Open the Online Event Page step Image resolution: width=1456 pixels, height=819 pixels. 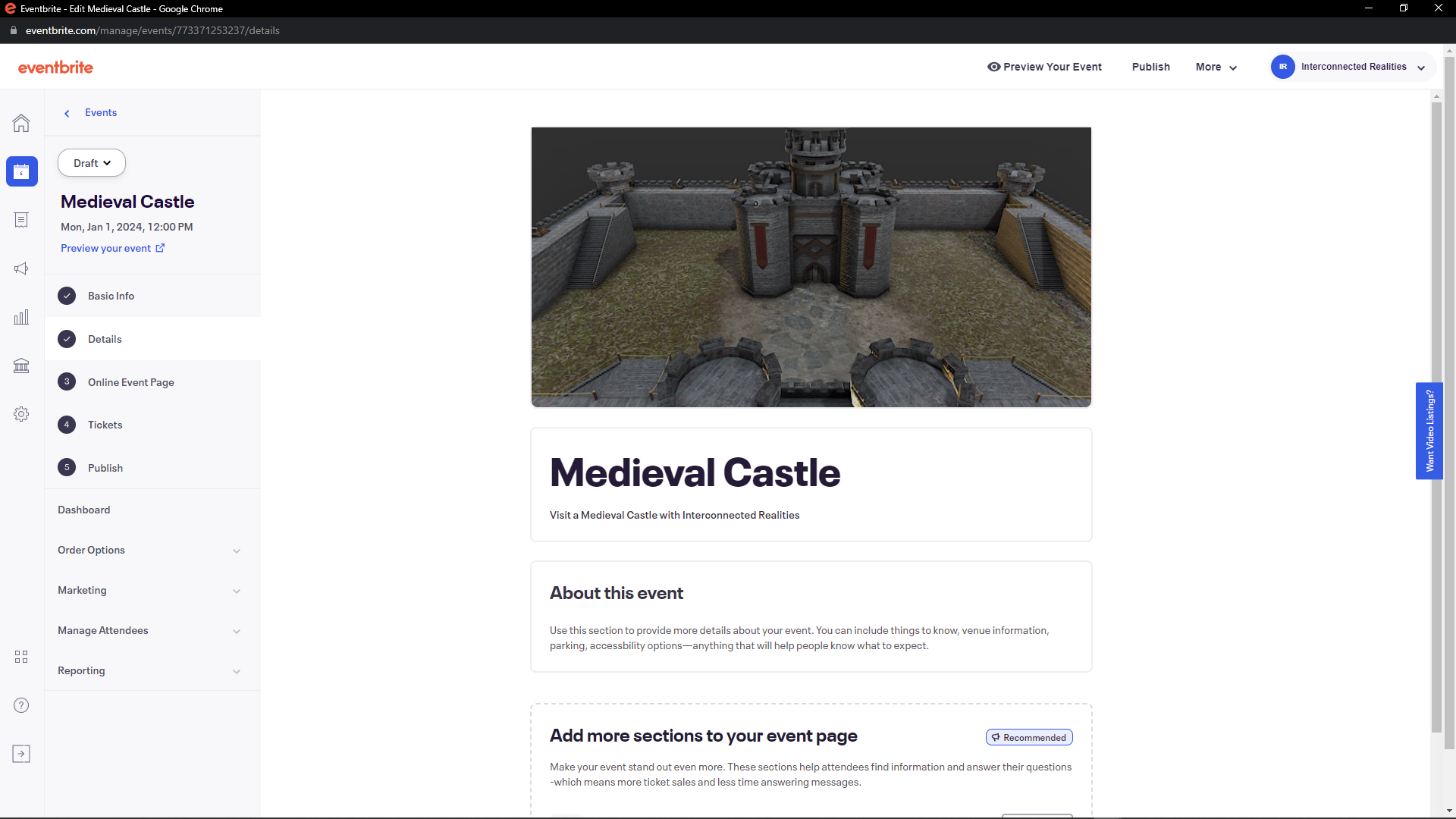click(130, 382)
